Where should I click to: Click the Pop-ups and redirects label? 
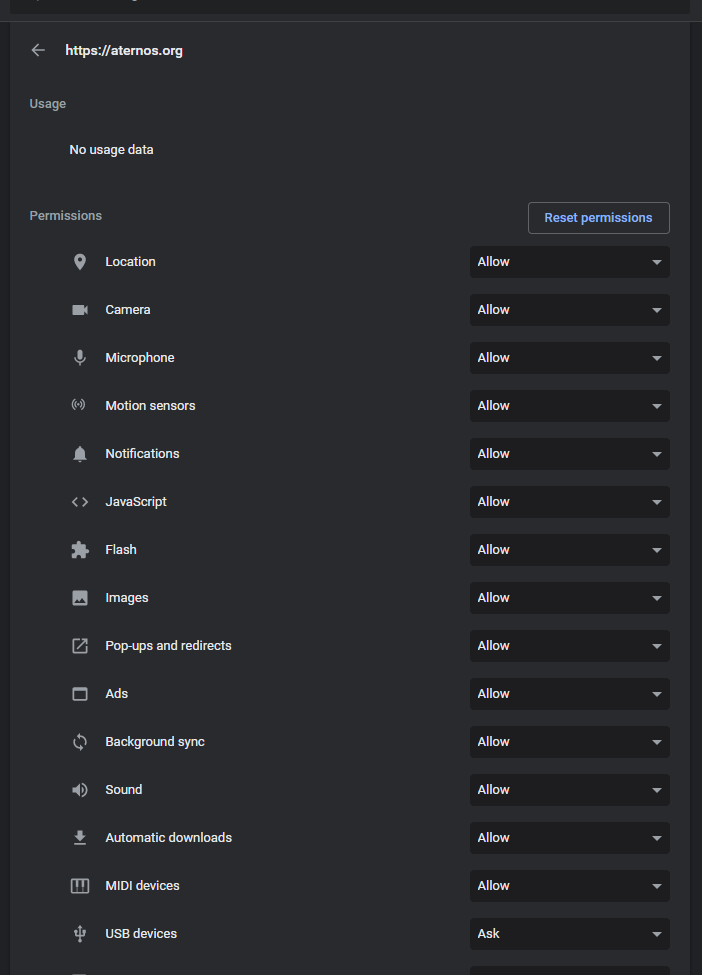click(x=168, y=645)
